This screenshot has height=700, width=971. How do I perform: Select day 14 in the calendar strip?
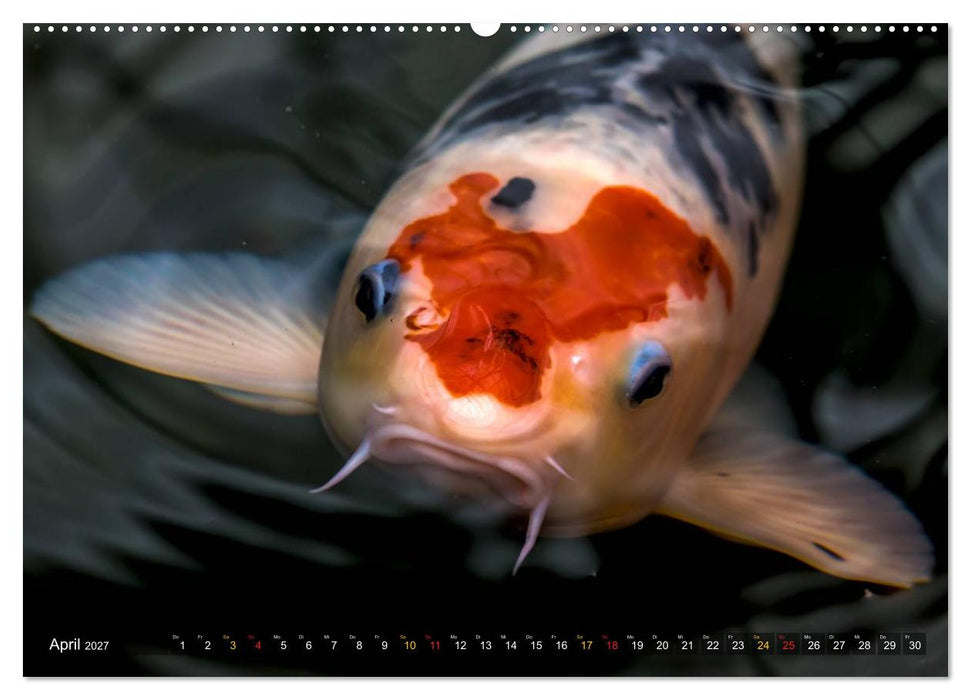(511, 644)
